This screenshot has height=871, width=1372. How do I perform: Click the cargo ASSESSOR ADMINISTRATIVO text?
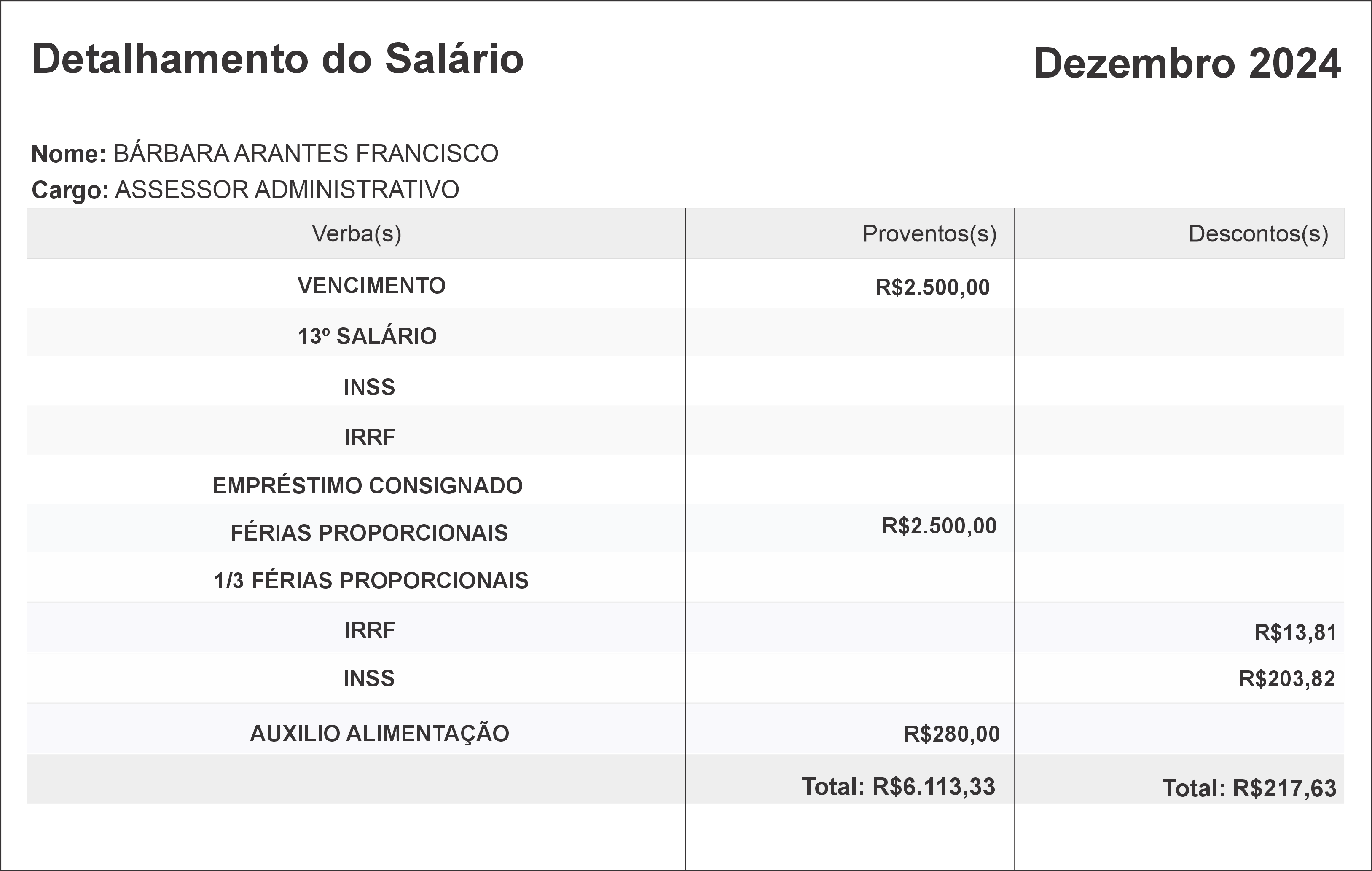[x=287, y=190]
